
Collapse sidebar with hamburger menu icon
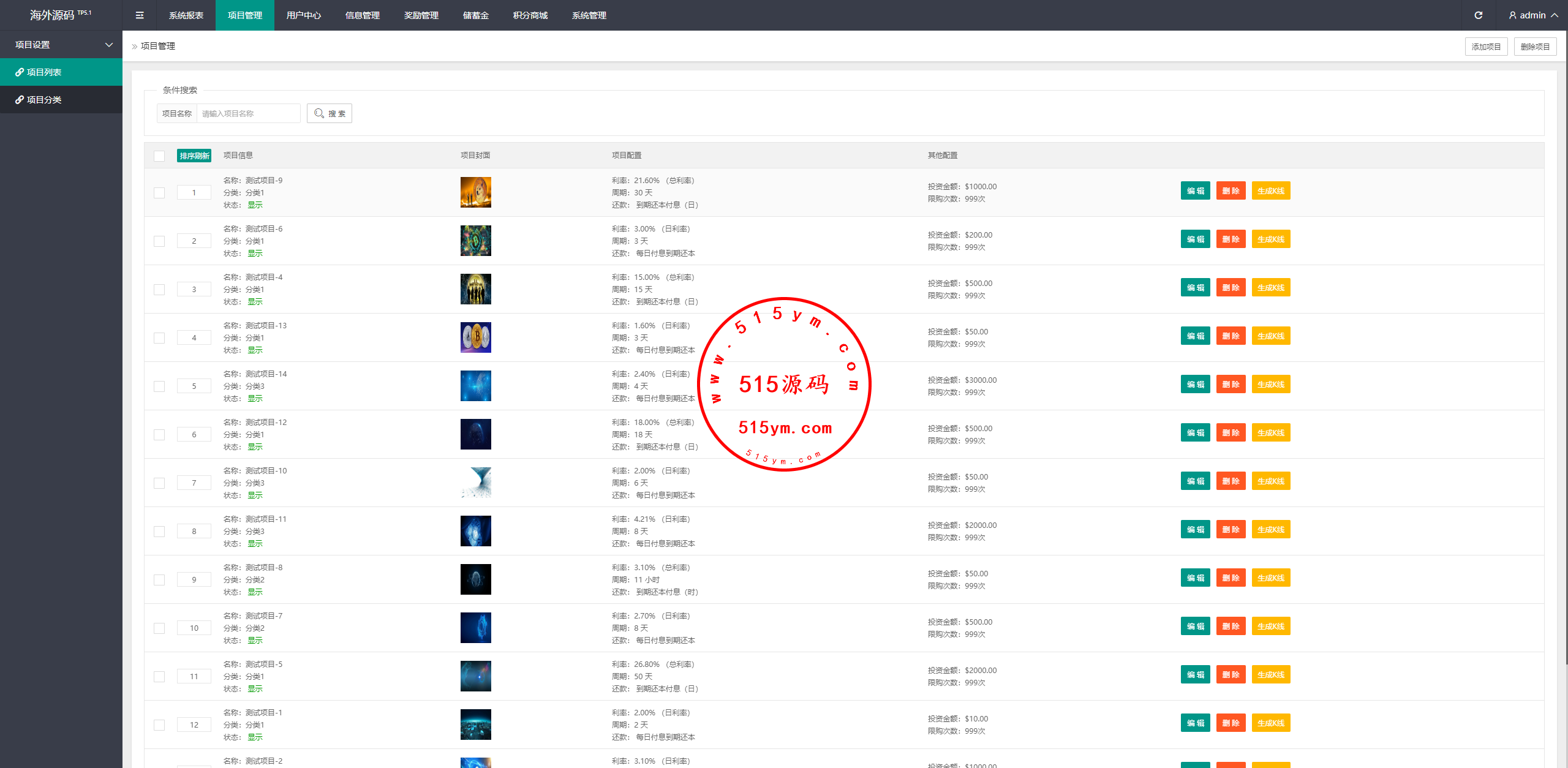140,15
